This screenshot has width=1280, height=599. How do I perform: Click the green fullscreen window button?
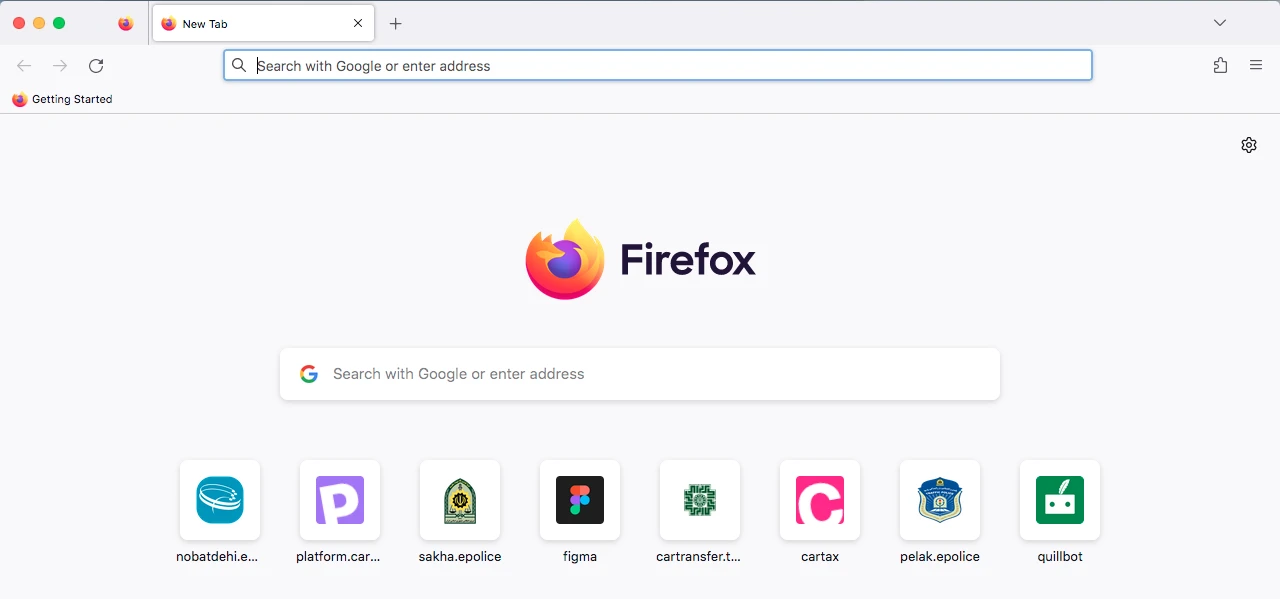pyautogui.click(x=59, y=23)
